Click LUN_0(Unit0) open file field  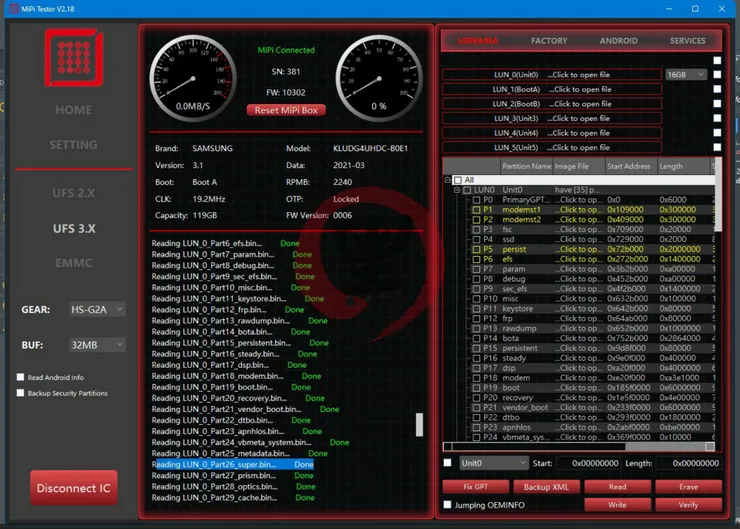(552, 75)
